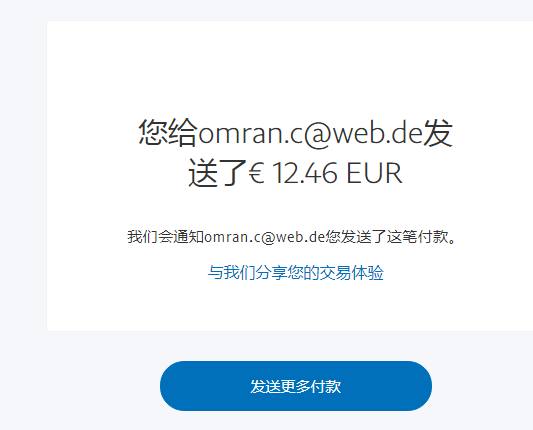Click the 发 character ending first heading line

pyautogui.click(x=437, y=133)
